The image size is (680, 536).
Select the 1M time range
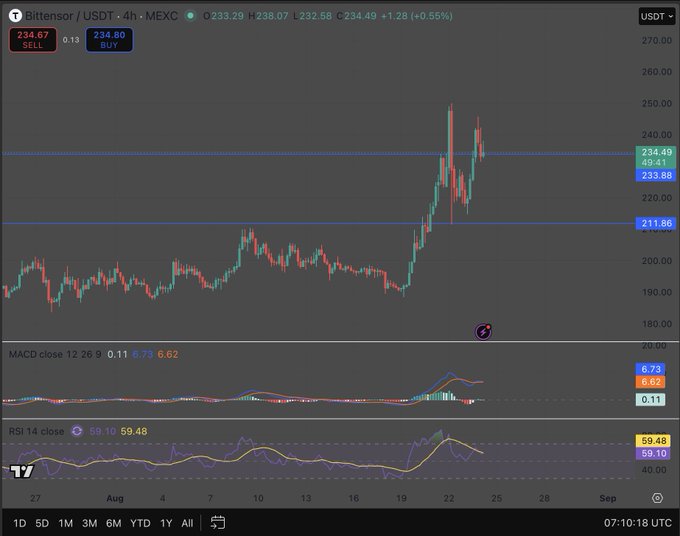[65, 523]
